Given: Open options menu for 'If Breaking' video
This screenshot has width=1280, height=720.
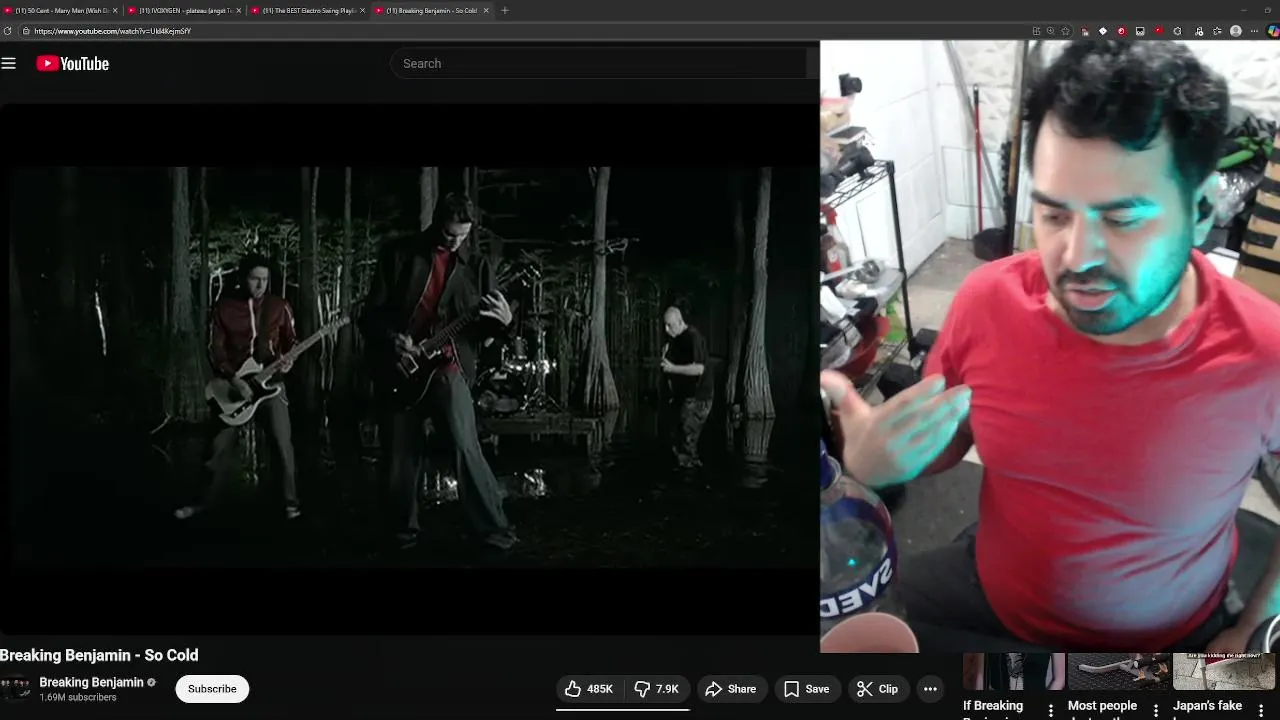Looking at the screenshot, I should pyautogui.click(x=1051, y=710).
